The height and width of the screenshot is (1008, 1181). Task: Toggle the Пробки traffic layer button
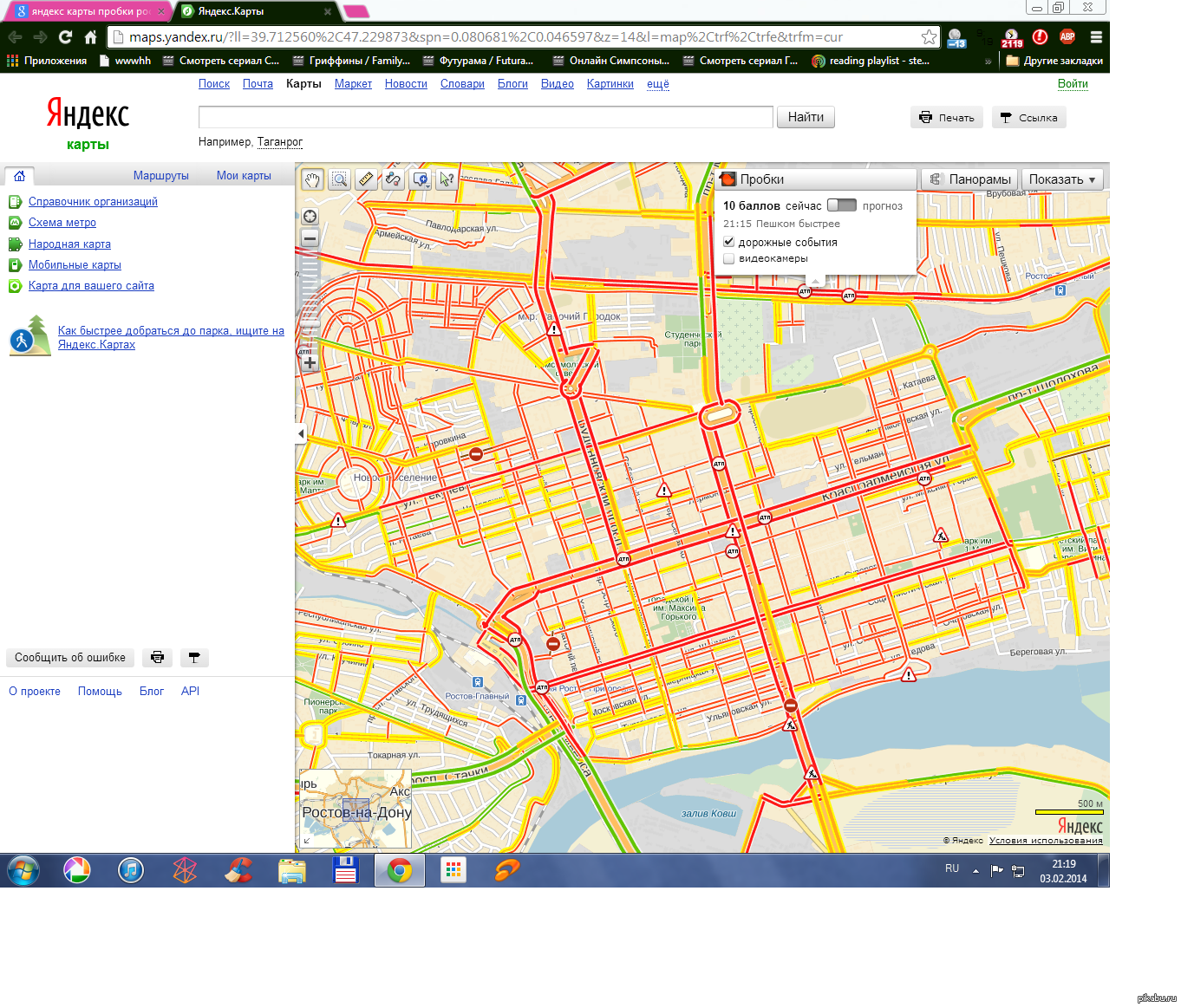coord(818,179)
